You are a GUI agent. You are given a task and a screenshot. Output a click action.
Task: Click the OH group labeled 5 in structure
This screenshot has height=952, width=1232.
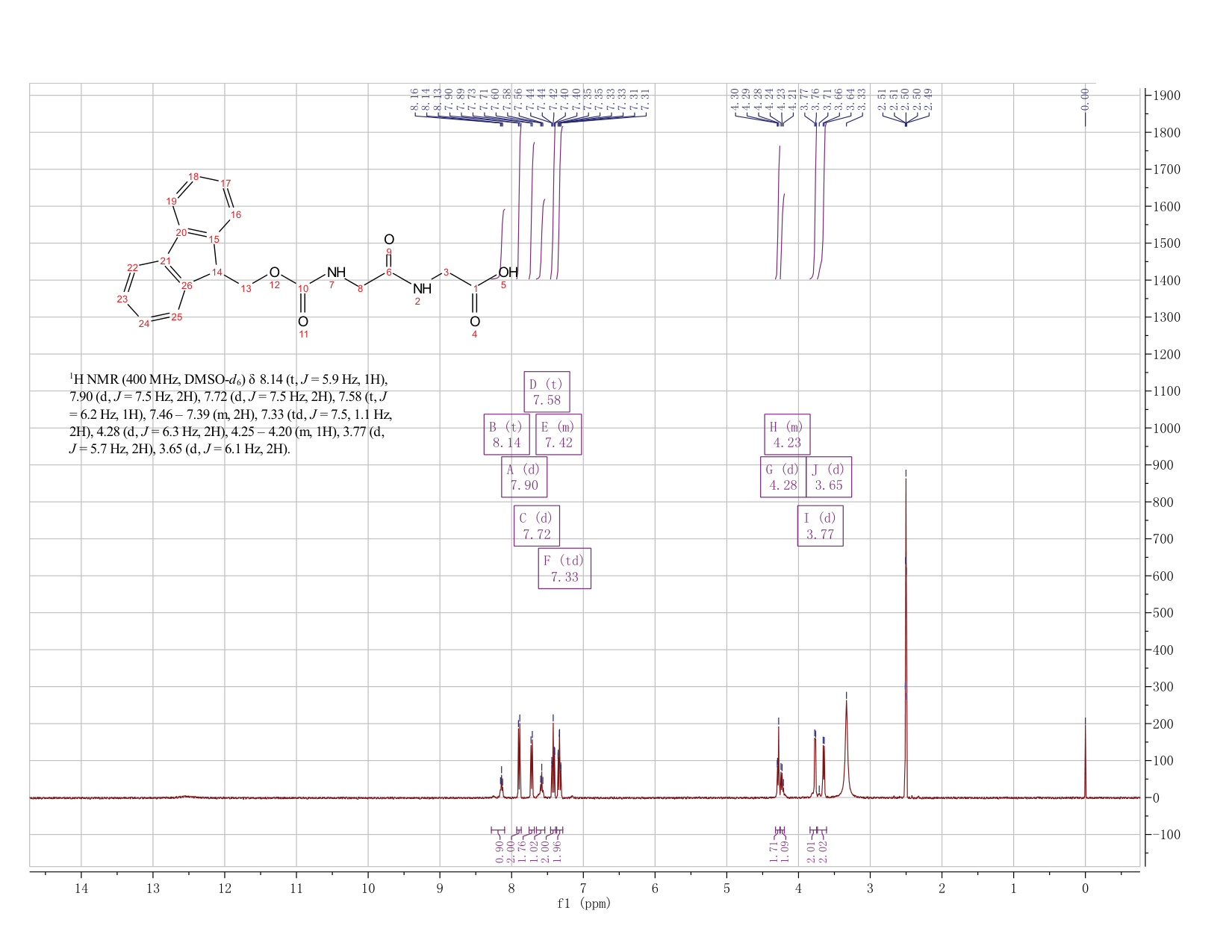pos(508,273)
